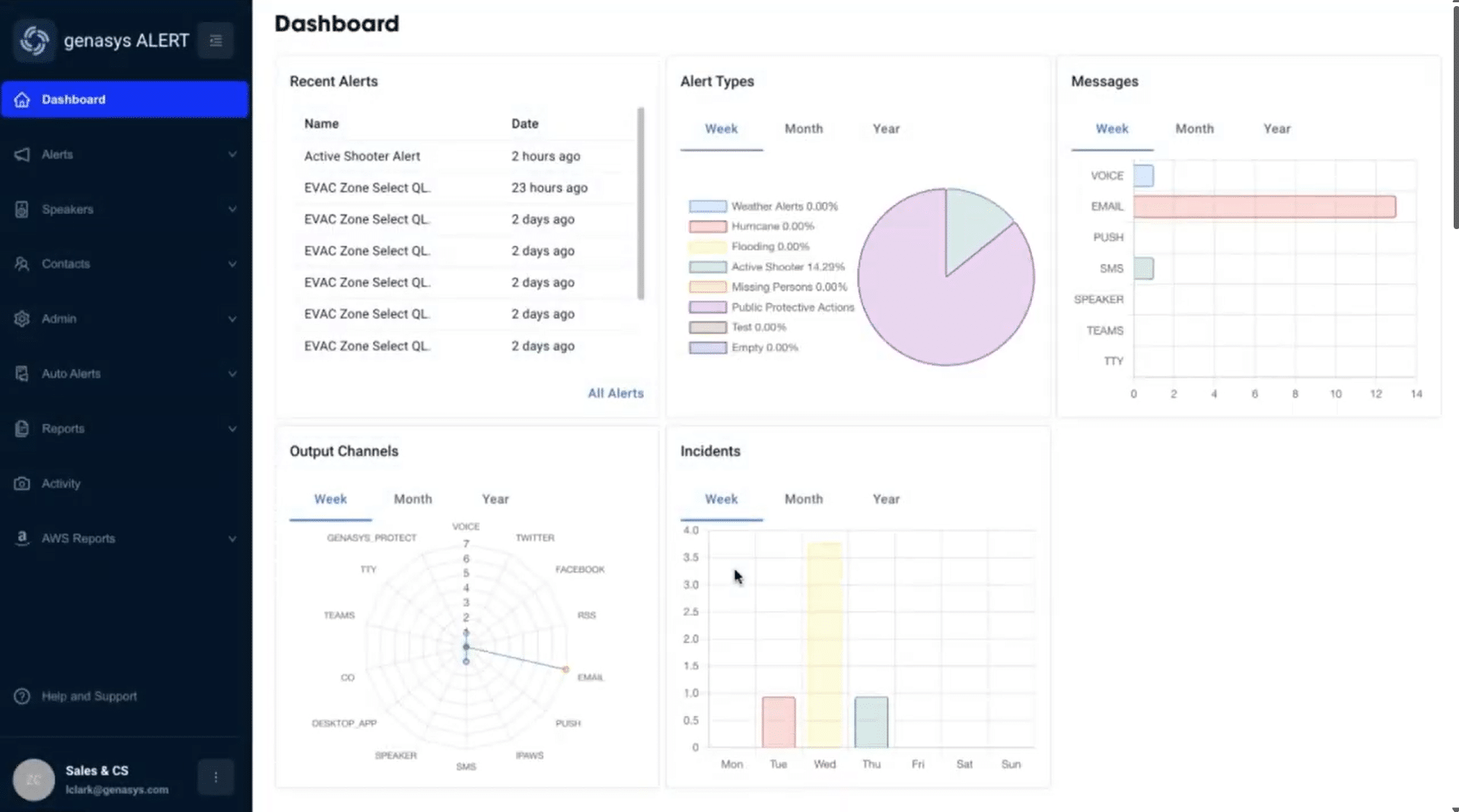Expand the Admin menu chevron
This screenshot has height=812, width=1459.
click(x=232, y=319)
